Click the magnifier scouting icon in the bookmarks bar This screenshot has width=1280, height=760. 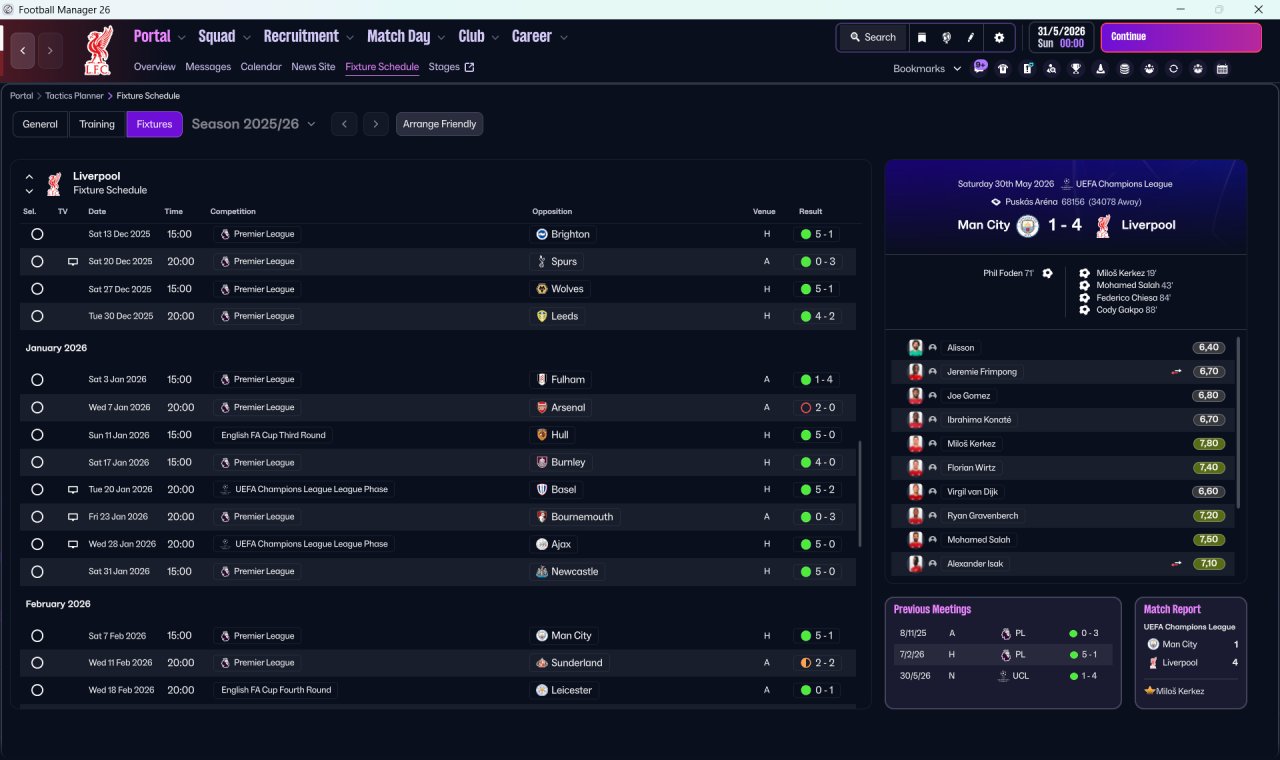pos(1051,69)
